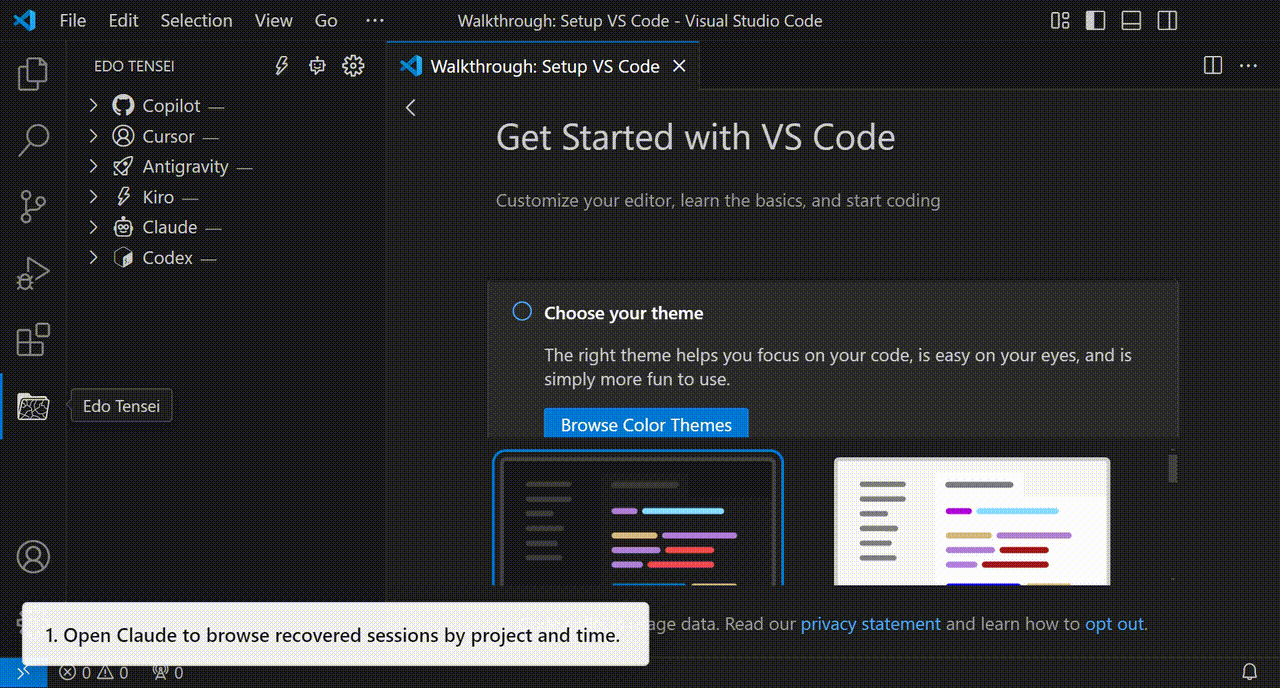The height and width of the screenshot is (688, 1280).
Task: Click the lightning bolt icon in Edo Tensei header
Action: (x=282, y=66)
